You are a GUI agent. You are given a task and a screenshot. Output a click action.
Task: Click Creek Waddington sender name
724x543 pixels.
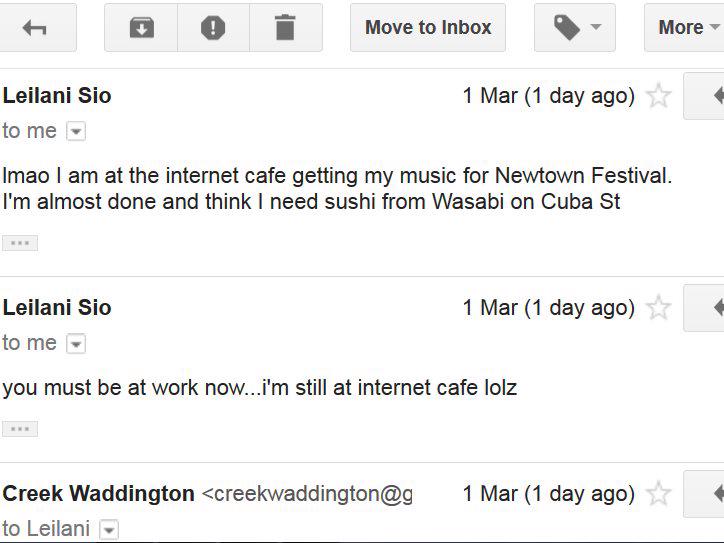point(99,494)
